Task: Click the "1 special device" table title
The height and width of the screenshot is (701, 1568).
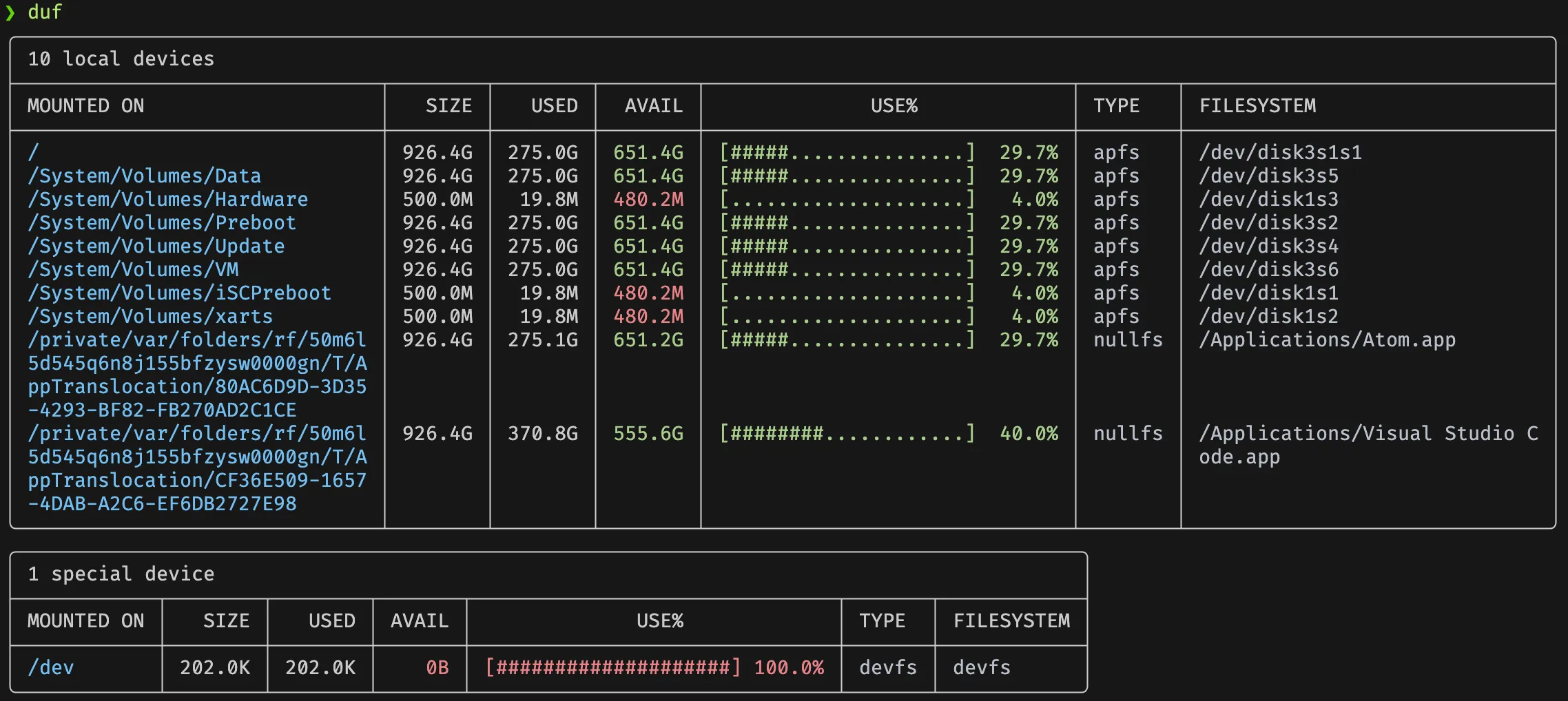Action: tap(121, 574)
